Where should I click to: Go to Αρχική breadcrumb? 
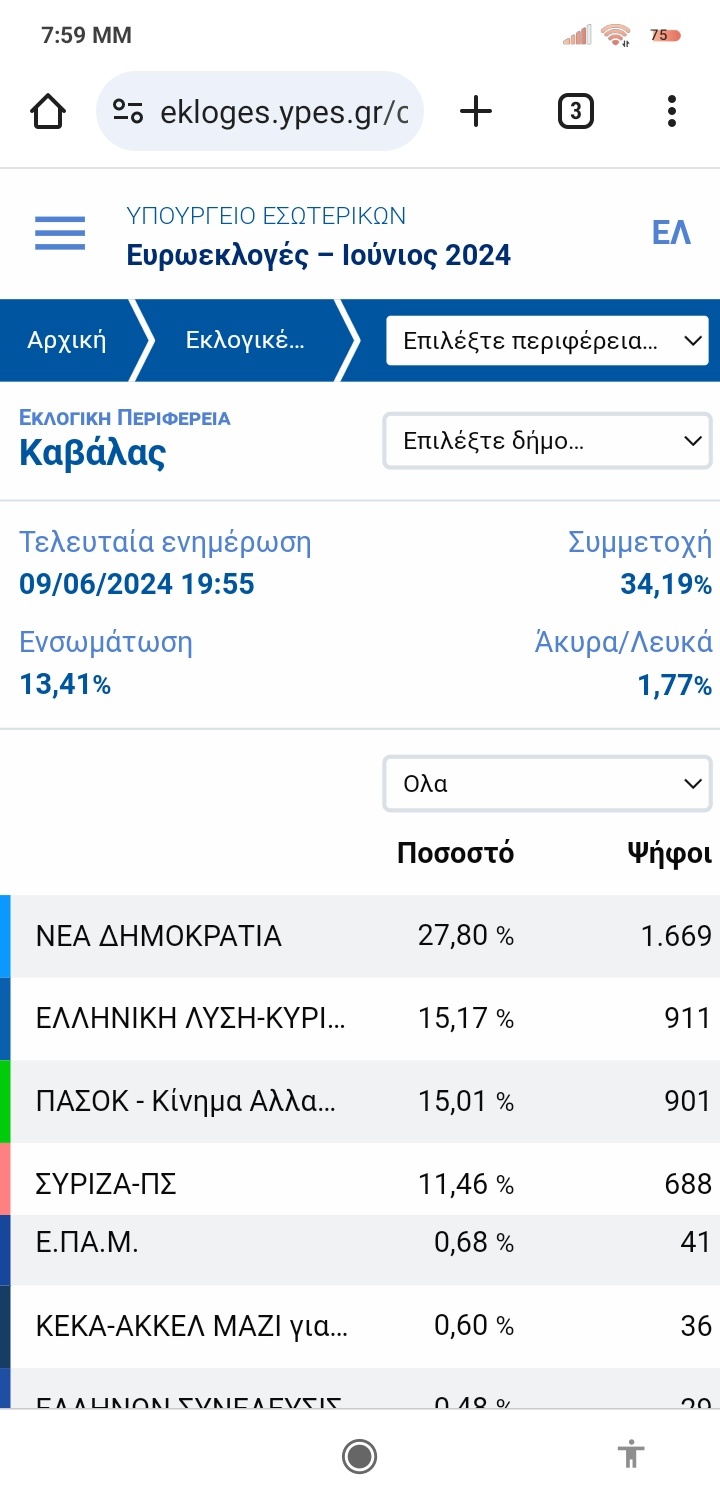[67, 340]
